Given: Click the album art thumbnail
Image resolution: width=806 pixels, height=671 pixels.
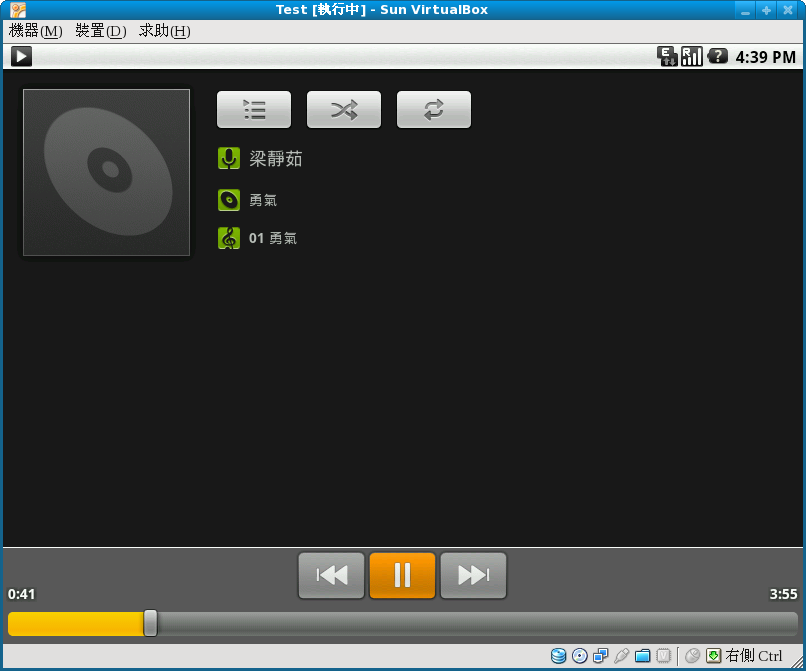Looking at the screenshot, I should (x=106, y=172).
